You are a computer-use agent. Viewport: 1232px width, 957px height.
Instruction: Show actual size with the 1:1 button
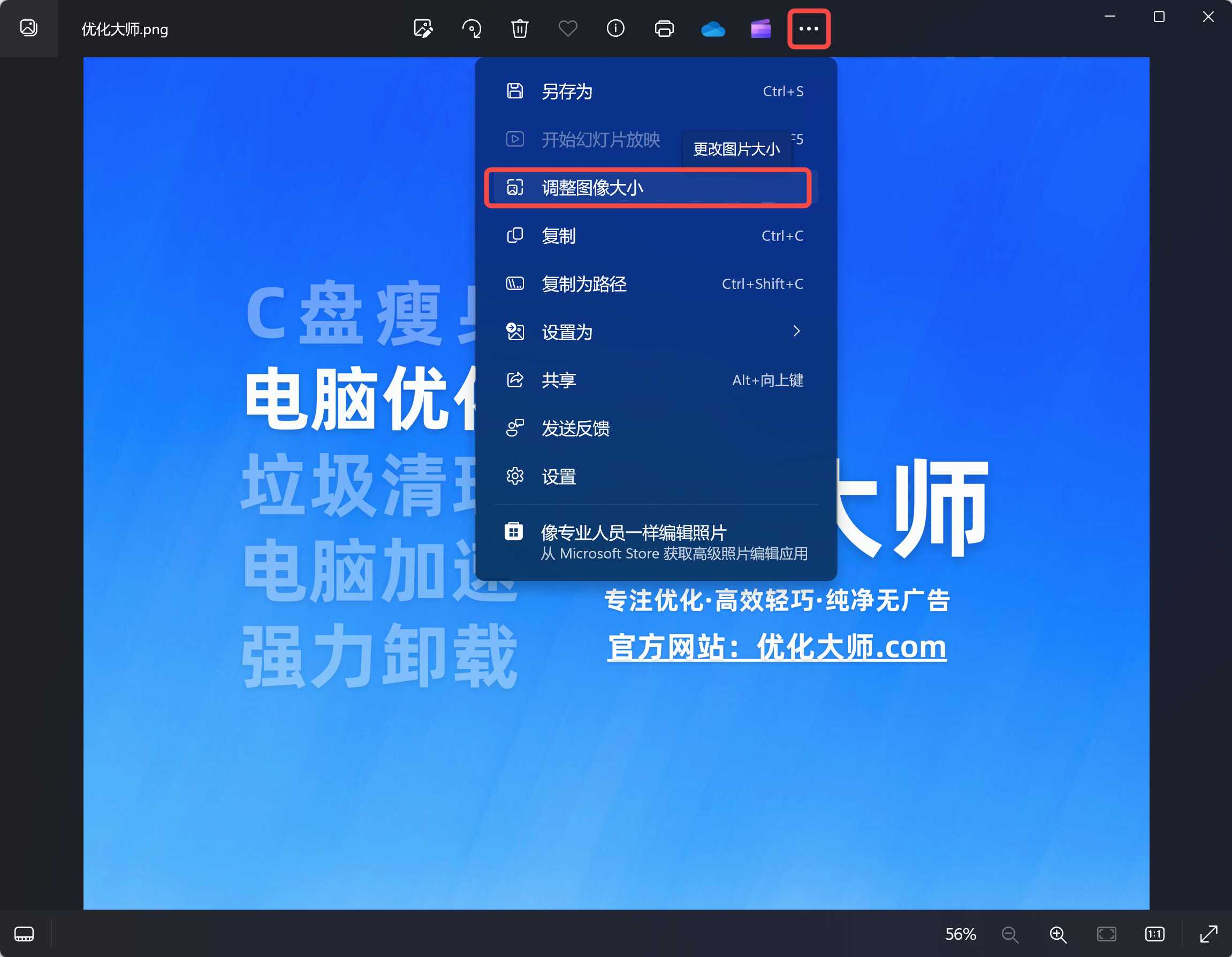click(1155, 934)
